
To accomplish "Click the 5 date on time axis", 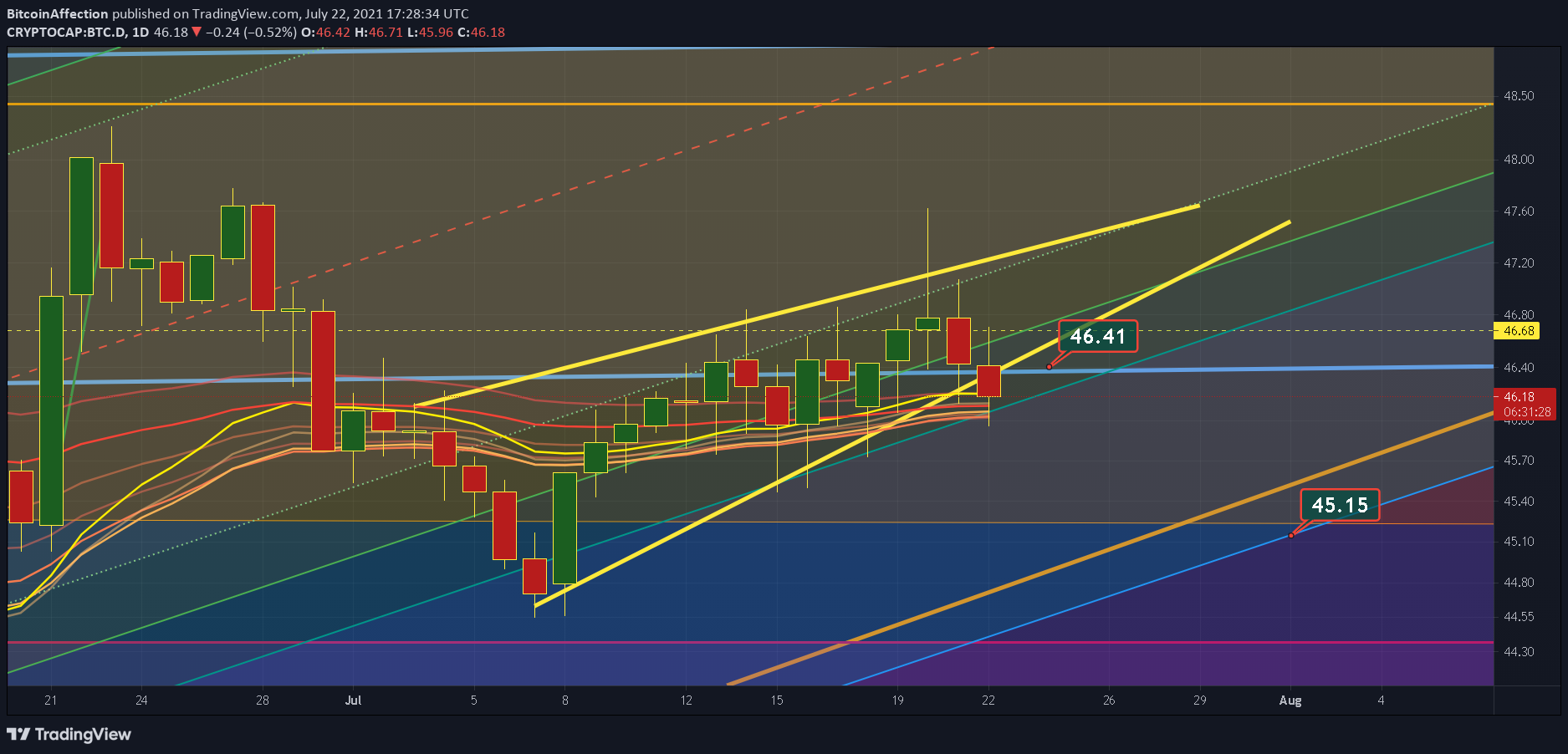I will pyautogui.click(x=474, y=701).
